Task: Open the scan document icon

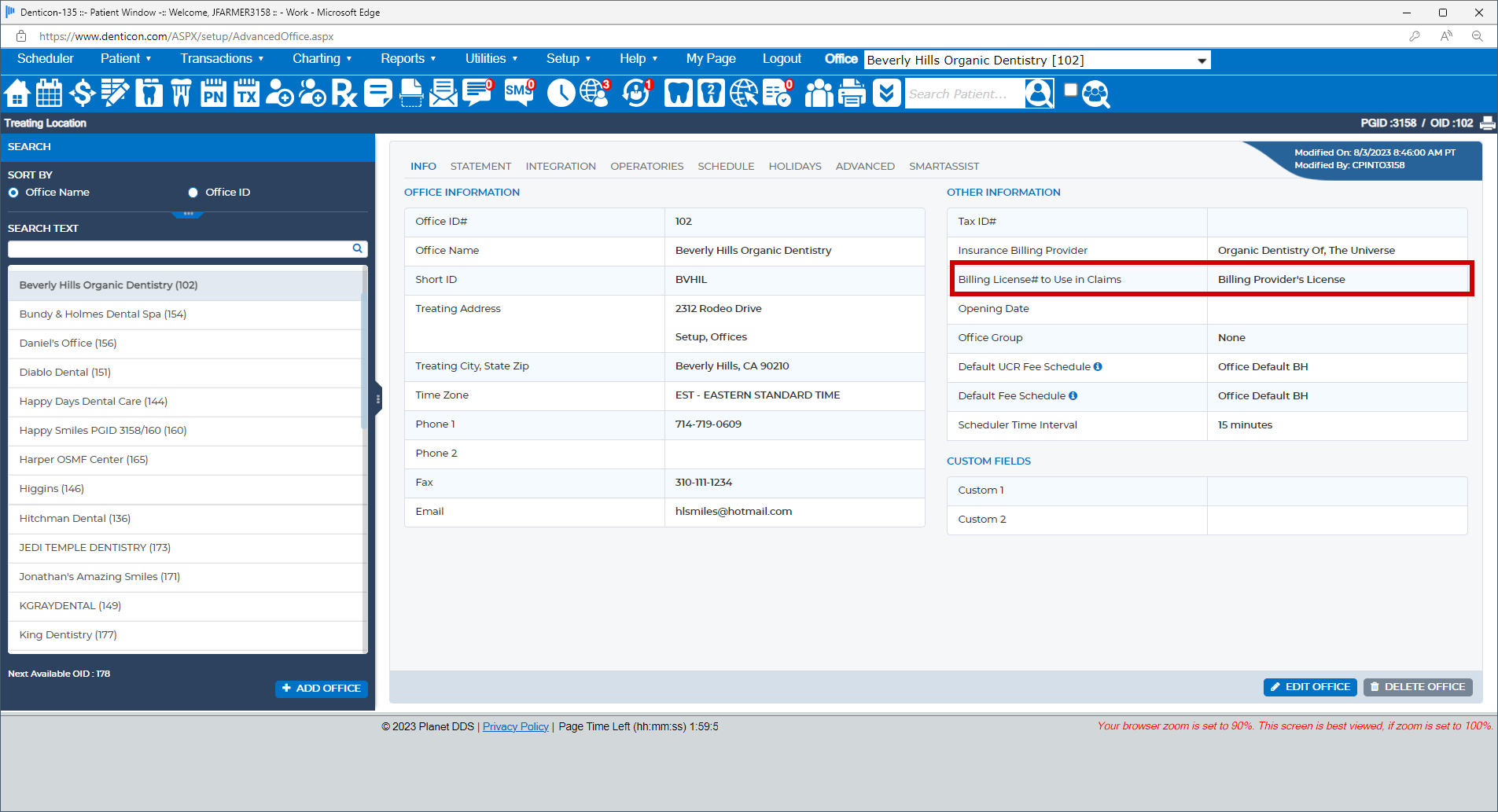Action: click(411, 94)
